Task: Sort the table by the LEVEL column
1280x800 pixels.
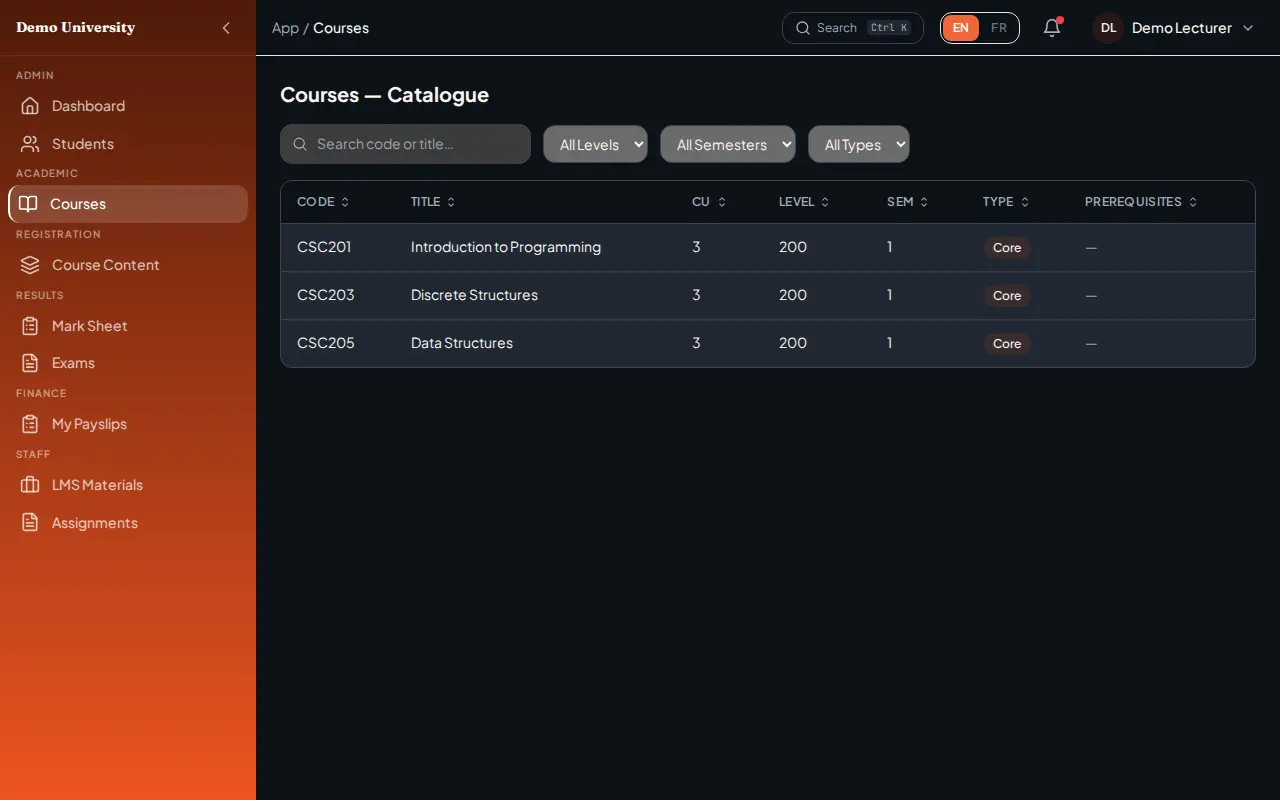Action: (x=804, y=202)
